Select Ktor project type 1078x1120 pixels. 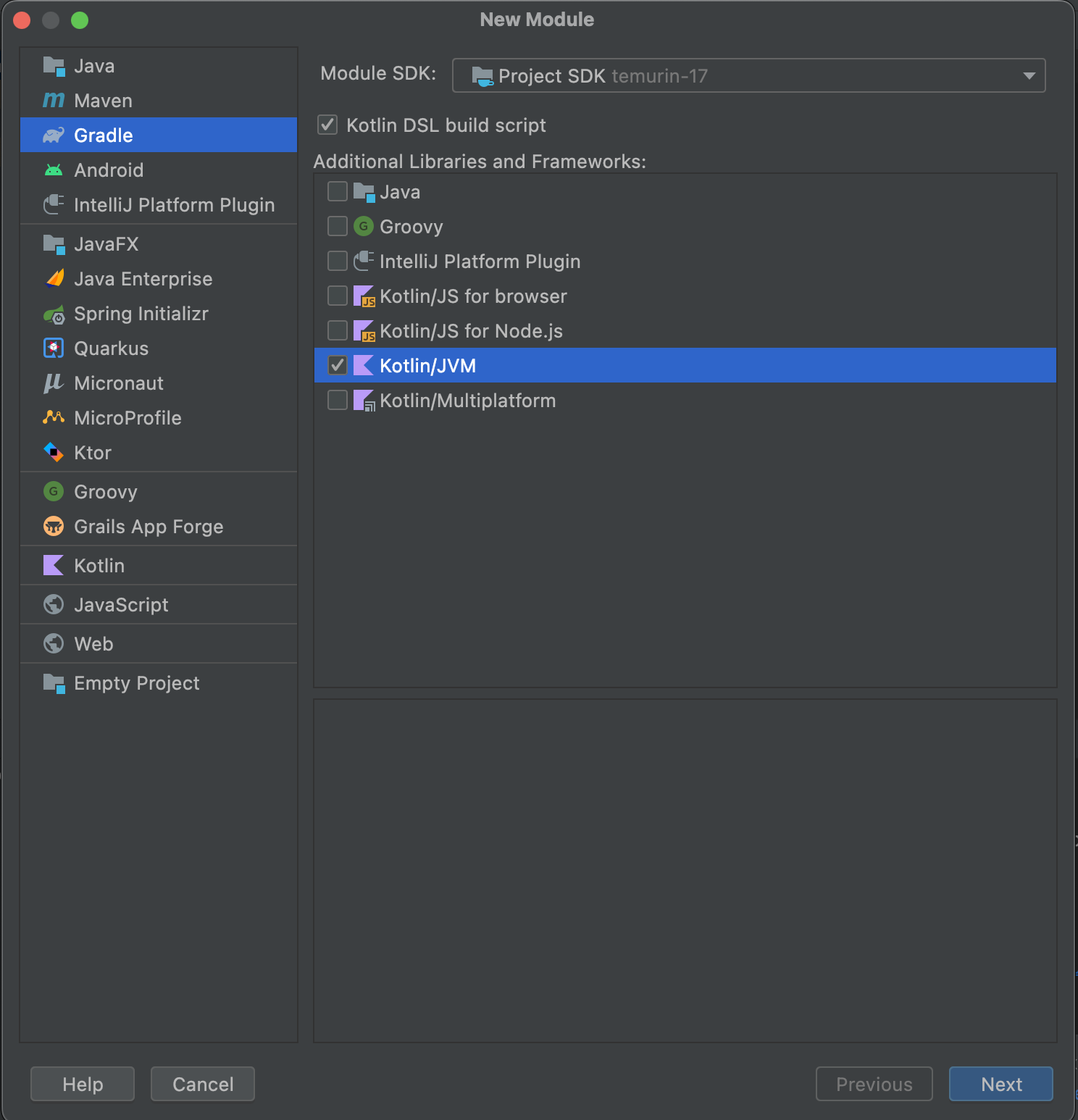pyautogui.click(x=159, y=452)
